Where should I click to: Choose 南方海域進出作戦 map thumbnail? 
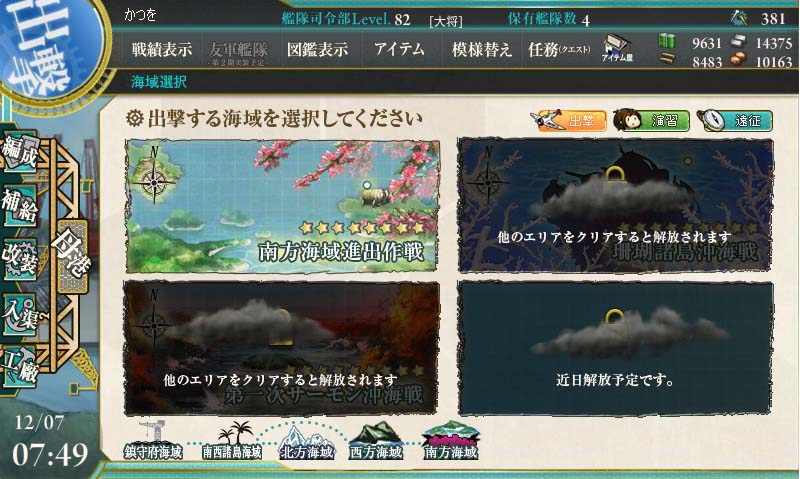(x=282, y=206)
